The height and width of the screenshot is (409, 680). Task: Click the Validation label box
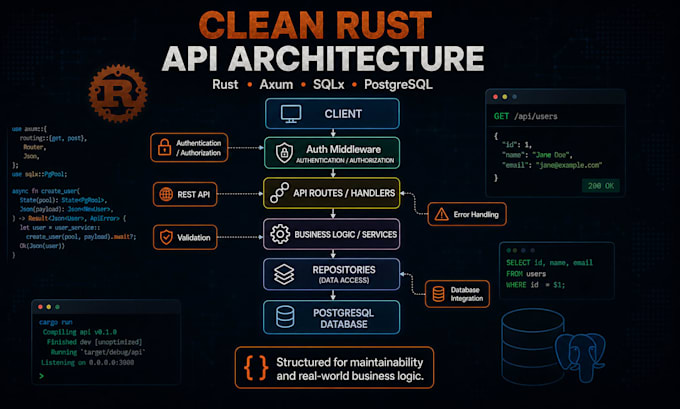(185, 237)
